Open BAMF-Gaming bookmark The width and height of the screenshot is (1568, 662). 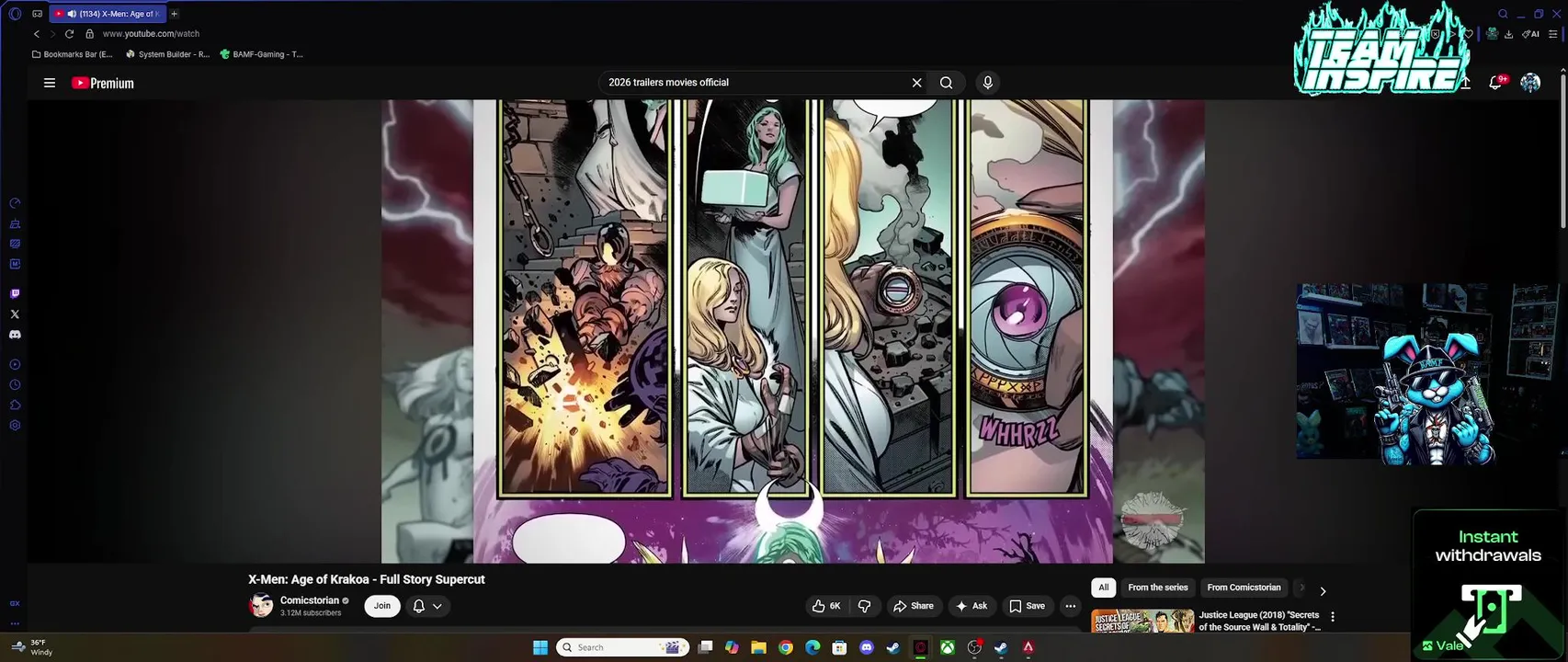click(x=262, y=54)
